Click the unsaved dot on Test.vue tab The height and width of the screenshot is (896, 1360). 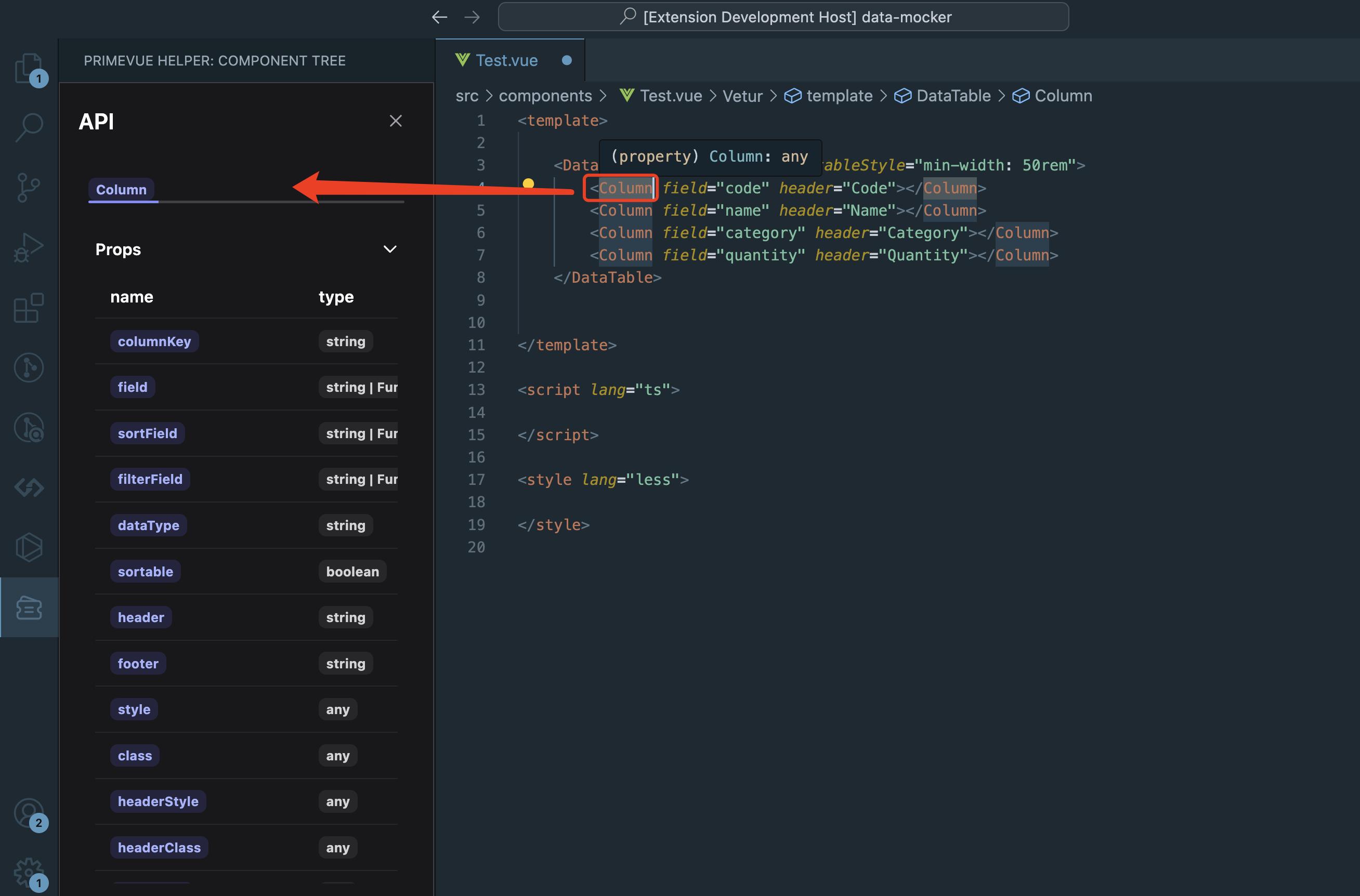pos(567,61)
